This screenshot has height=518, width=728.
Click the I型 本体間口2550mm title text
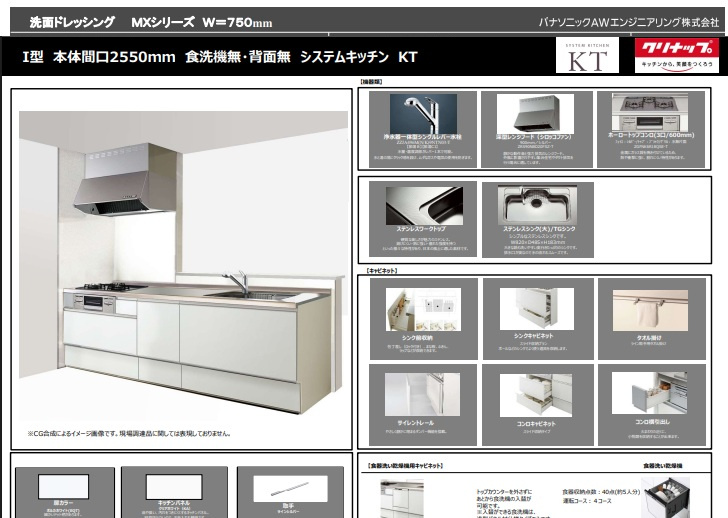coord(220,57)
